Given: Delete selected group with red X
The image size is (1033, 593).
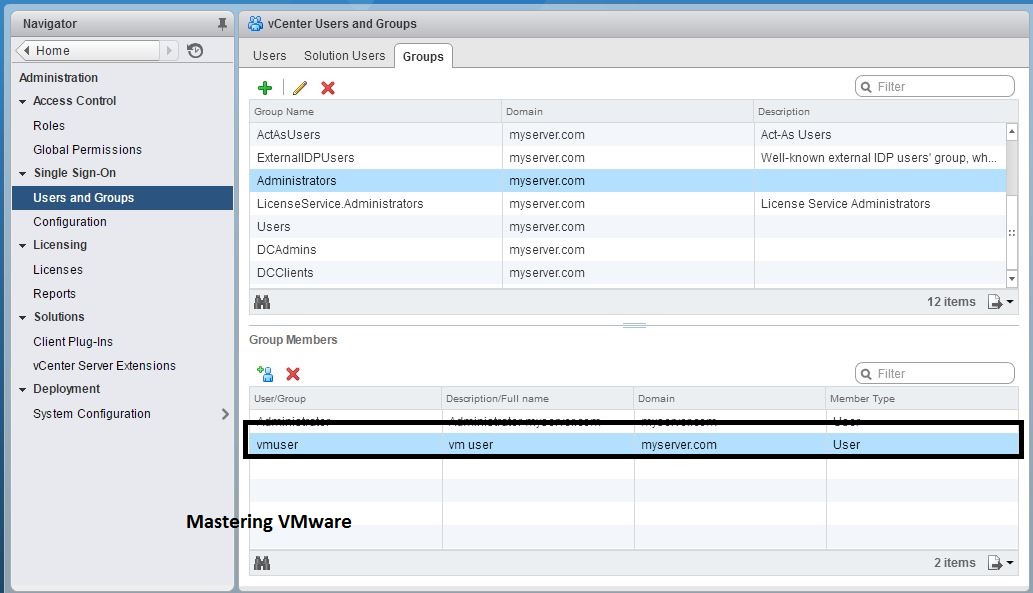Looking at the screenshot, I should pyautogui.click(x=327, y=88).
